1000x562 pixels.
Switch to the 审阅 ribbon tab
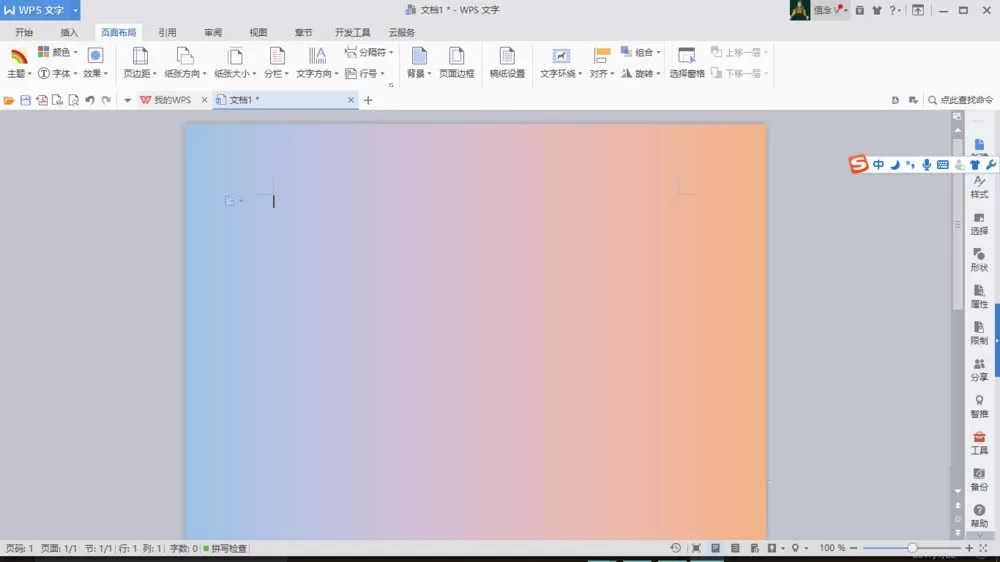point(213,33)
